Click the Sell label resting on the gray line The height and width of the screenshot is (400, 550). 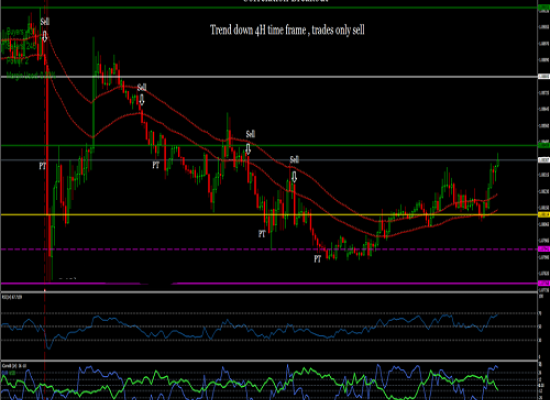294,160
